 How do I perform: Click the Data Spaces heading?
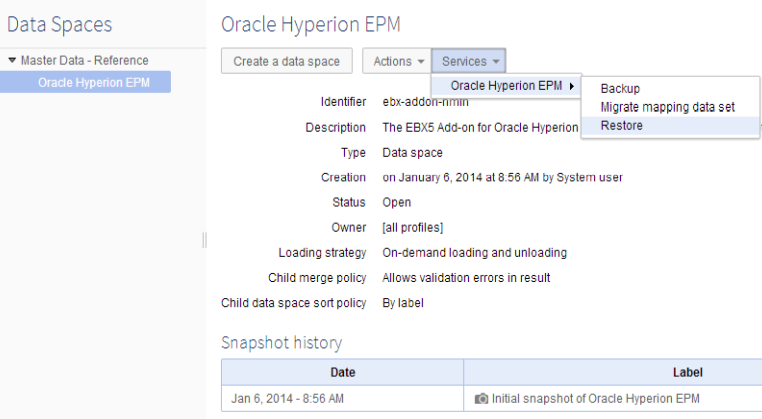(60, 24)
